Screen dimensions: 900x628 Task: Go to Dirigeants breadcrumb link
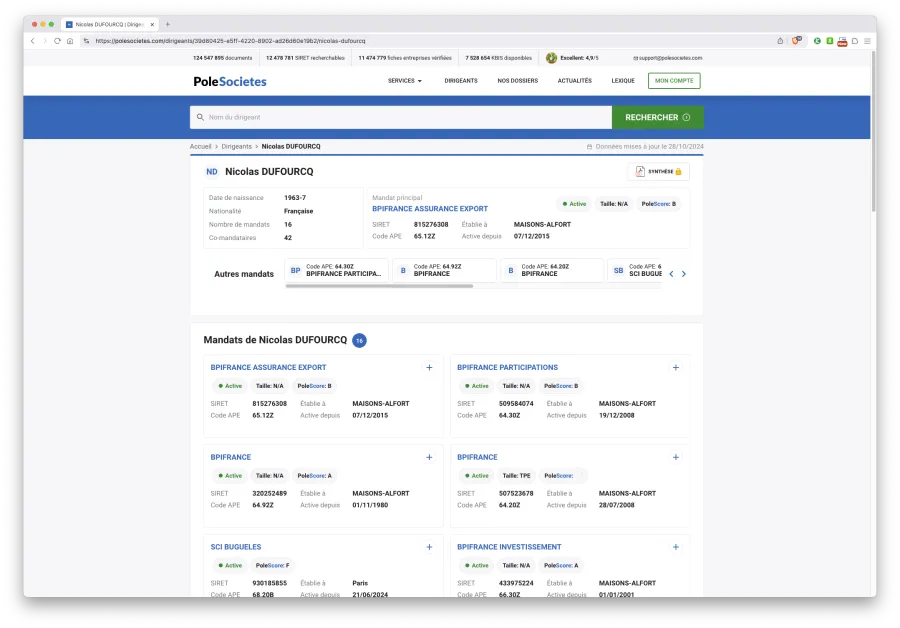click(x=236, y=146)
